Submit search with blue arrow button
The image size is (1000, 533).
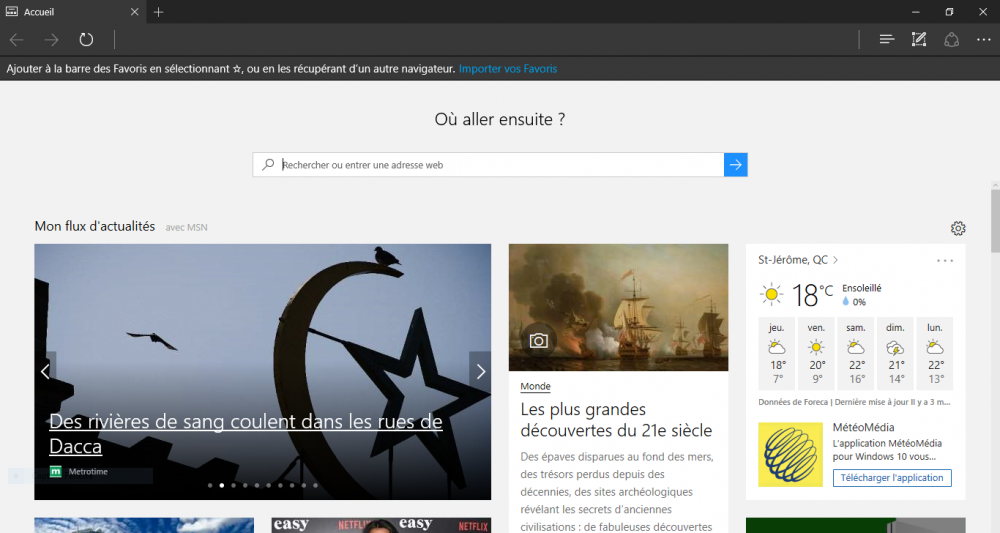click(x=735, y=164)
